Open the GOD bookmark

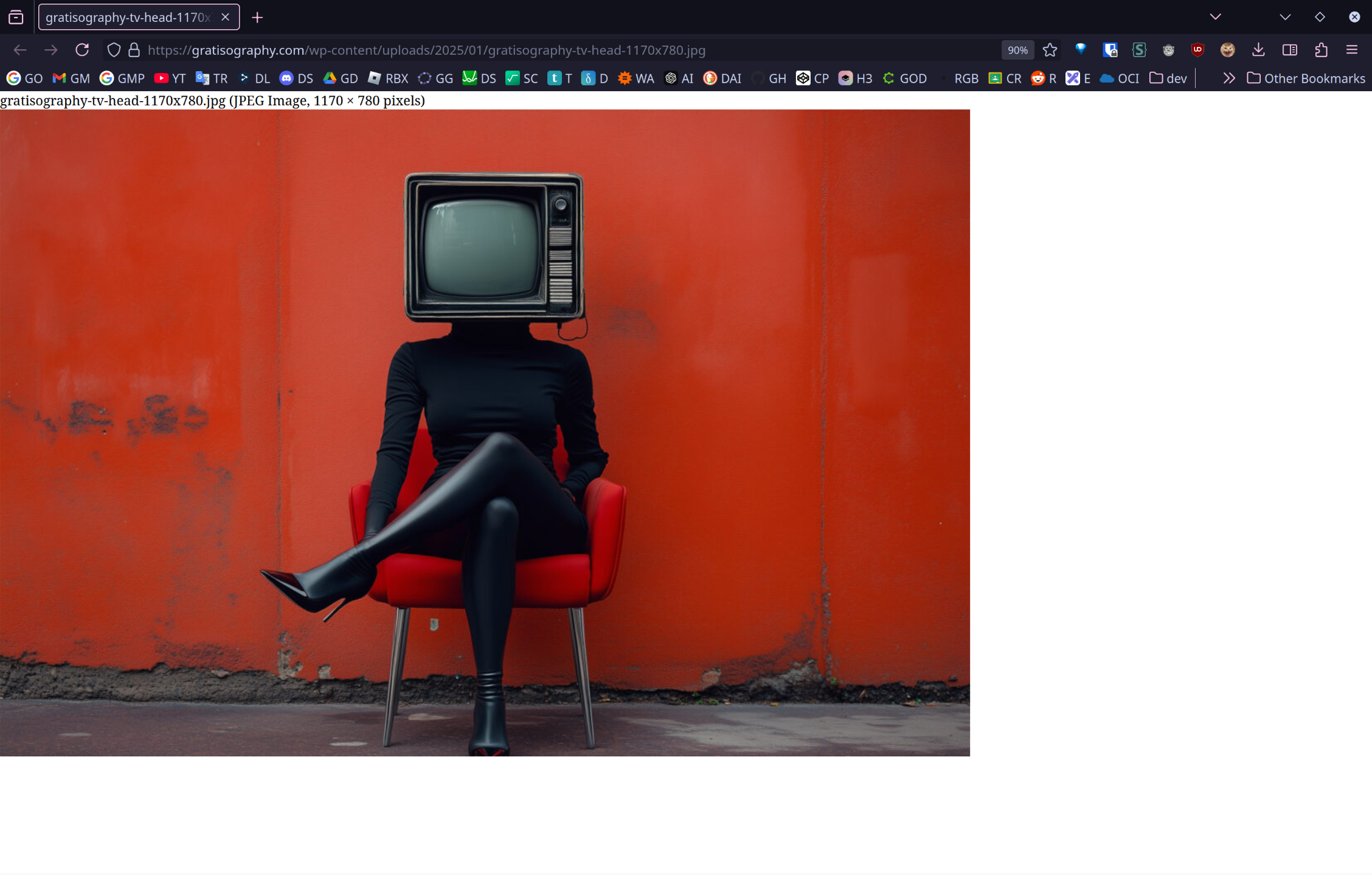click(x=905, y=78)
